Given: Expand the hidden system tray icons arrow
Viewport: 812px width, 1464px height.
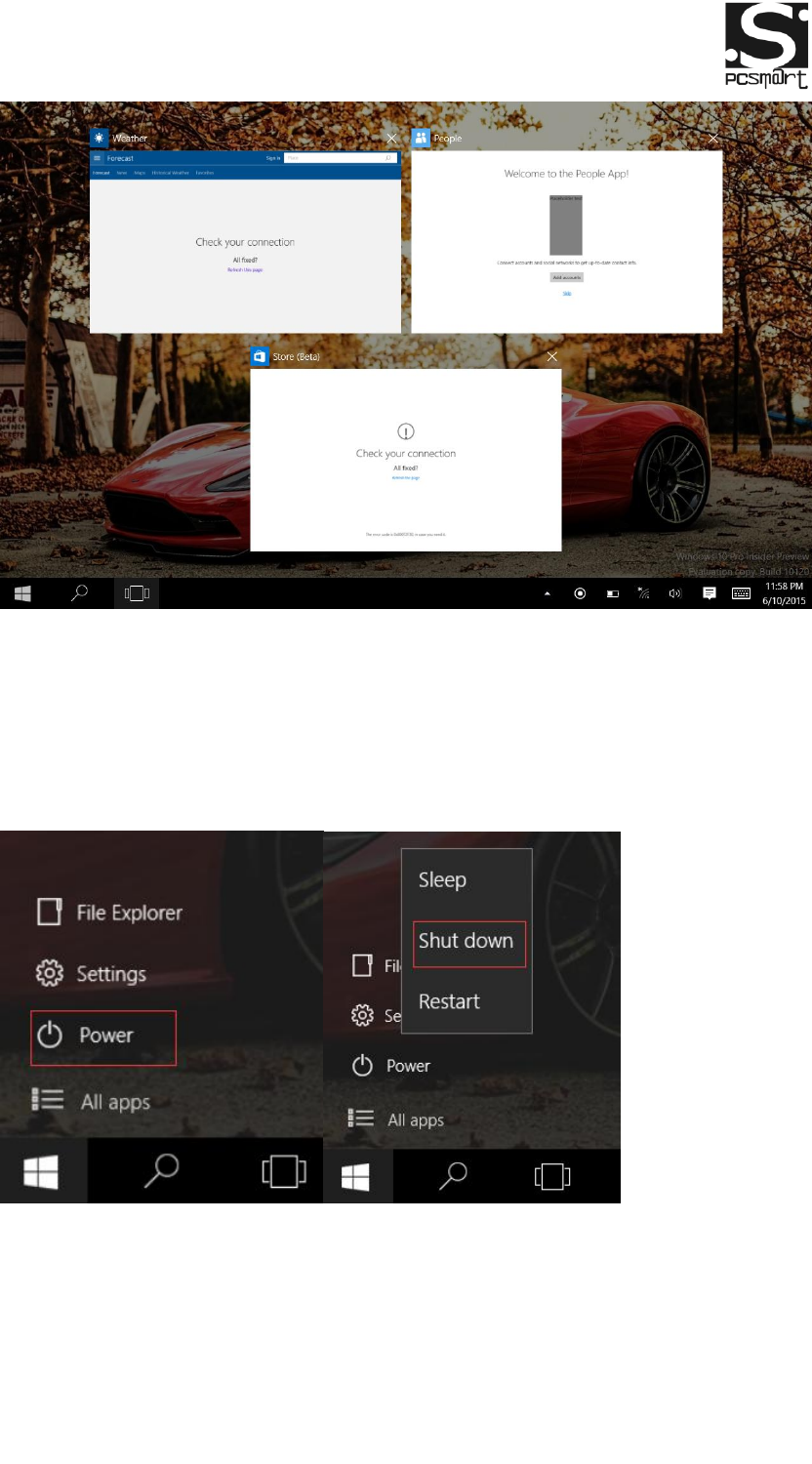Looking at the screenshot, I should click(x=547, y=593).
